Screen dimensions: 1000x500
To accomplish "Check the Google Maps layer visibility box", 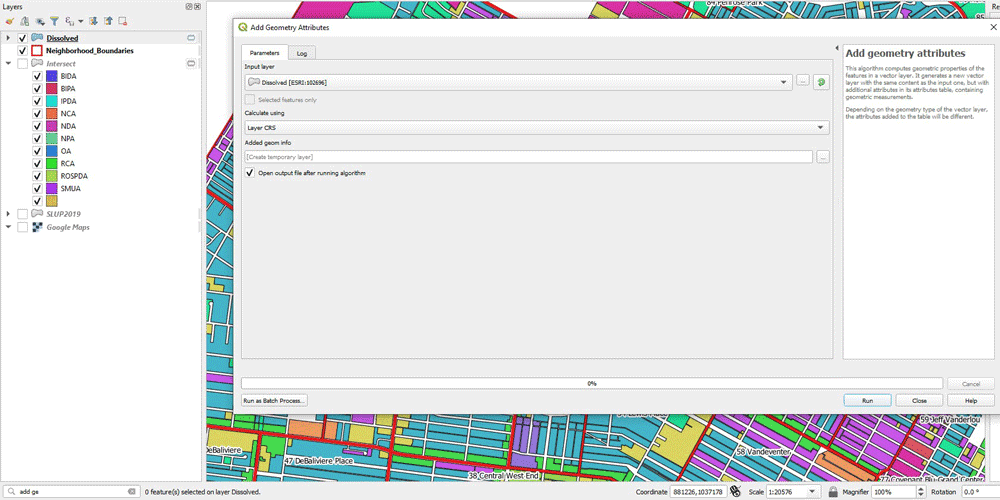I will coord(22,227).
